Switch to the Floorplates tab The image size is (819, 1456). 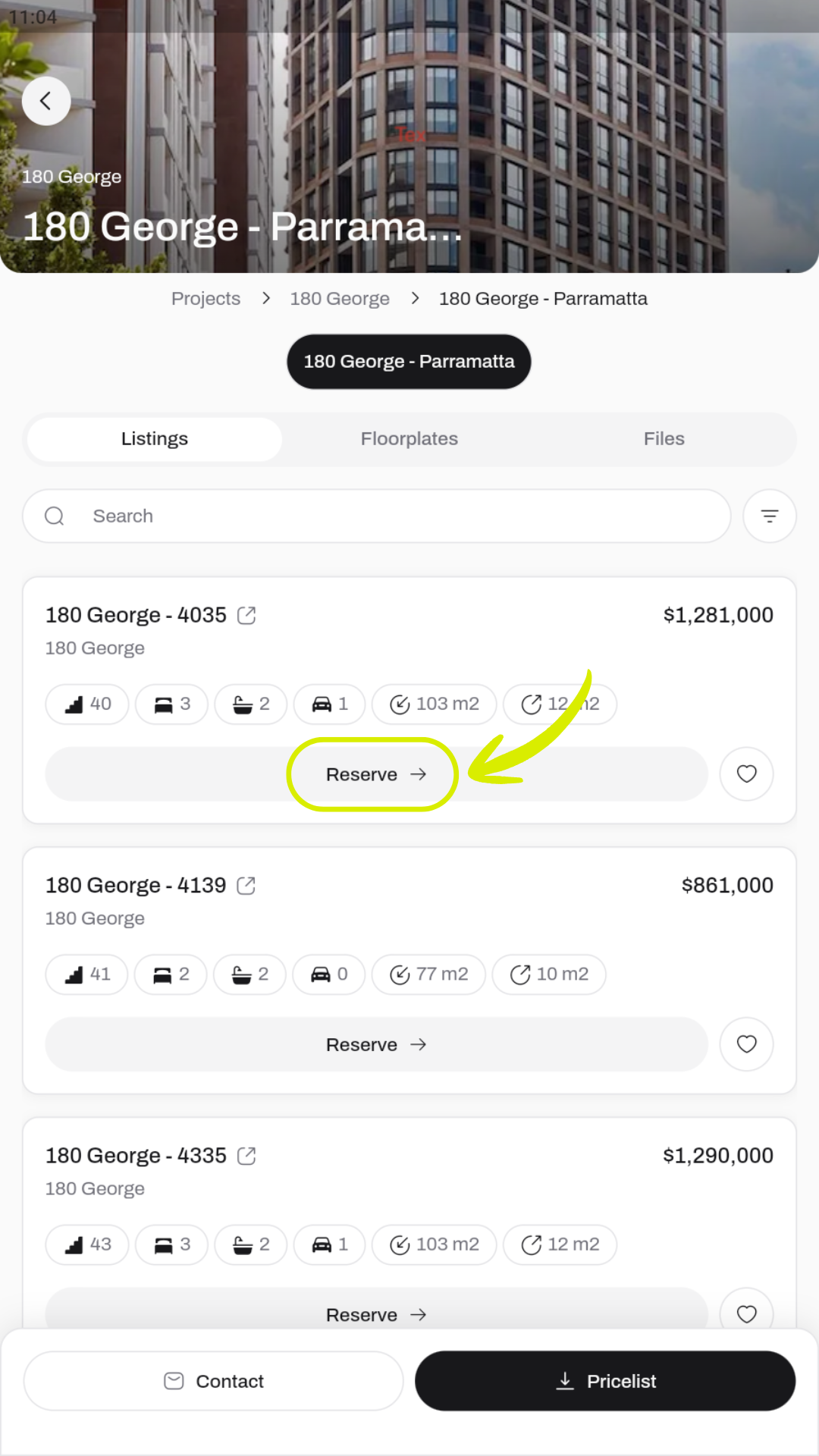click(x=409, y=439)
